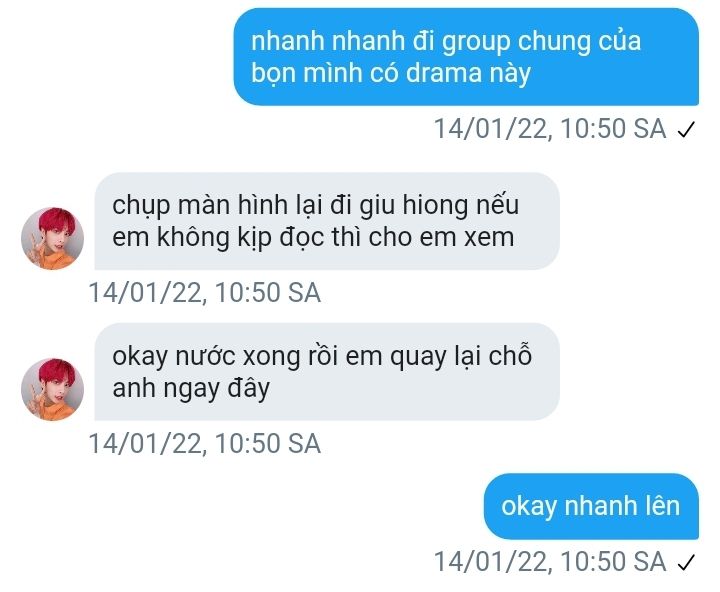The width and height of the screenshot is (720, 592).
Task: Tap the blue 'okay nhanh lên' message bubble
Action: [x=591, y=506]
